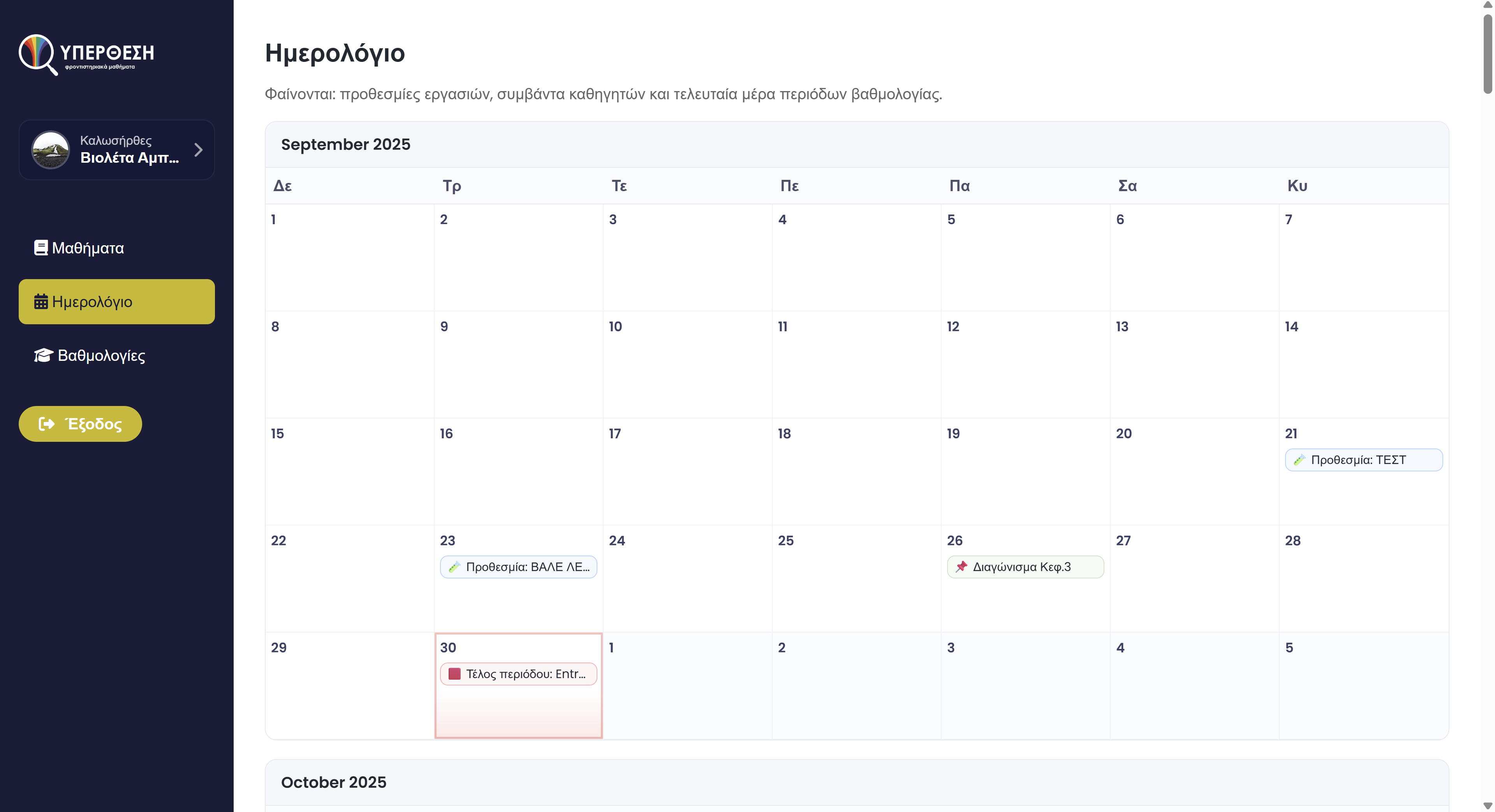The image size is (1495, 812).
Task: Select the Ημερολόγιο sidebar tab
Action: (x=116, y=302)
